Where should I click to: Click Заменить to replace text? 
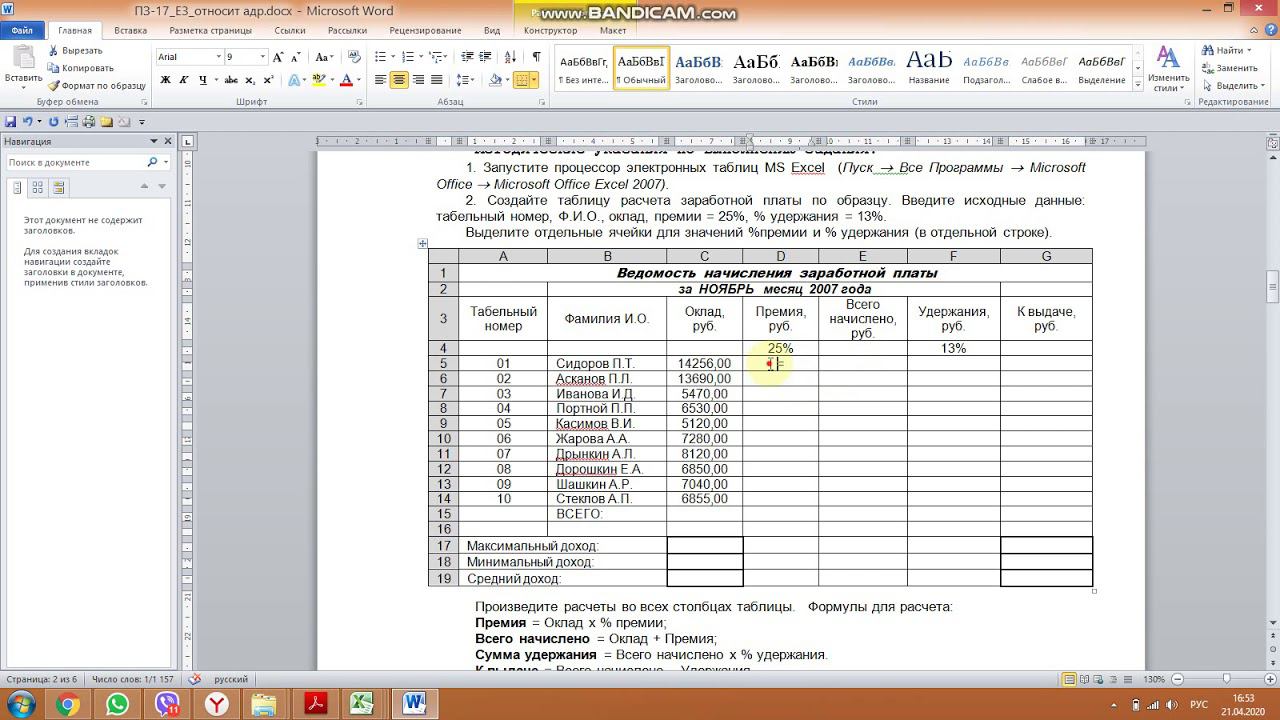click(x=1229, y=68)
